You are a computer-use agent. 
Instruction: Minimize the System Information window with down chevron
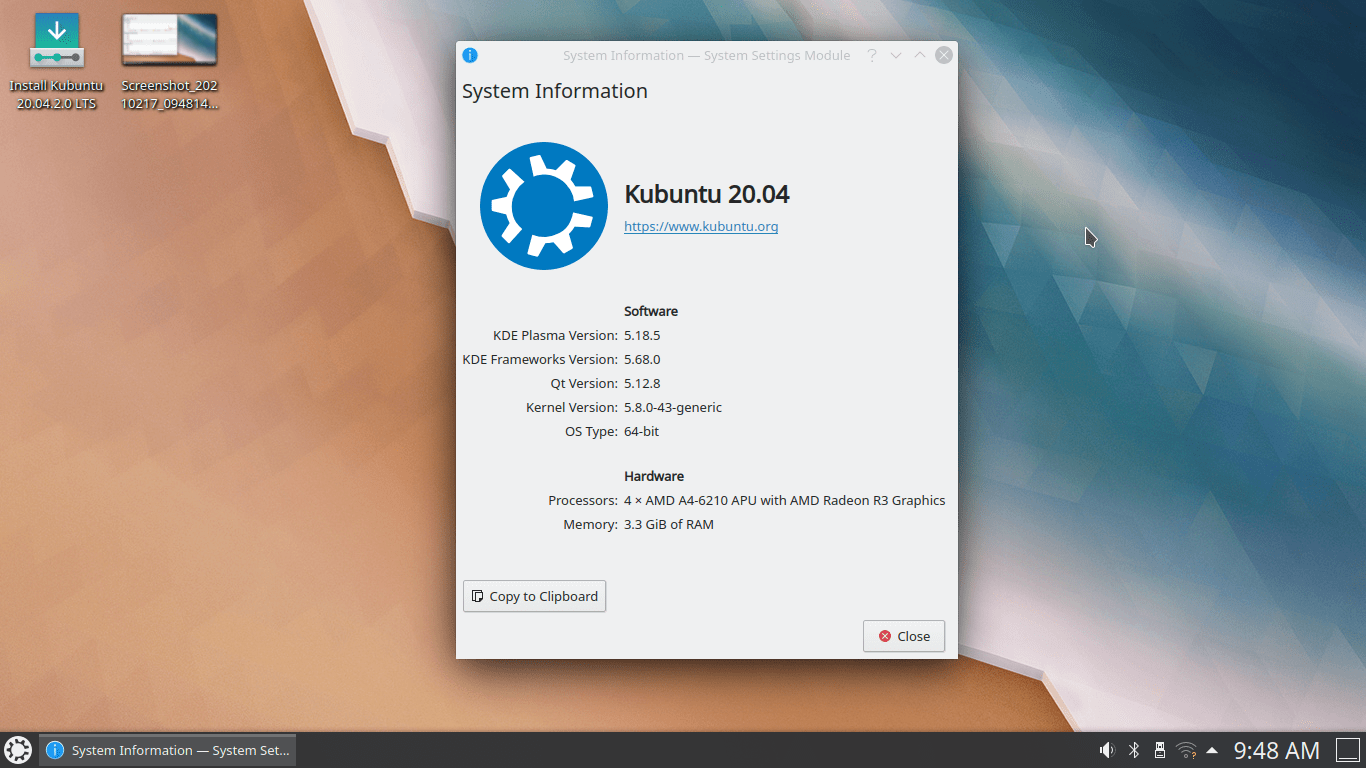point(896,55)
